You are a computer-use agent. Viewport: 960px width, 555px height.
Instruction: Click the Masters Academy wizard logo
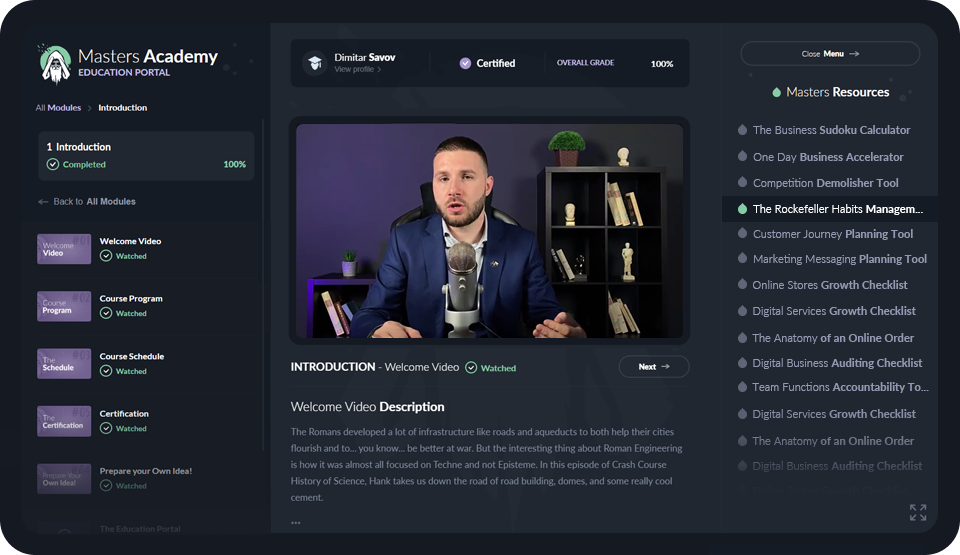click(55, 64)
